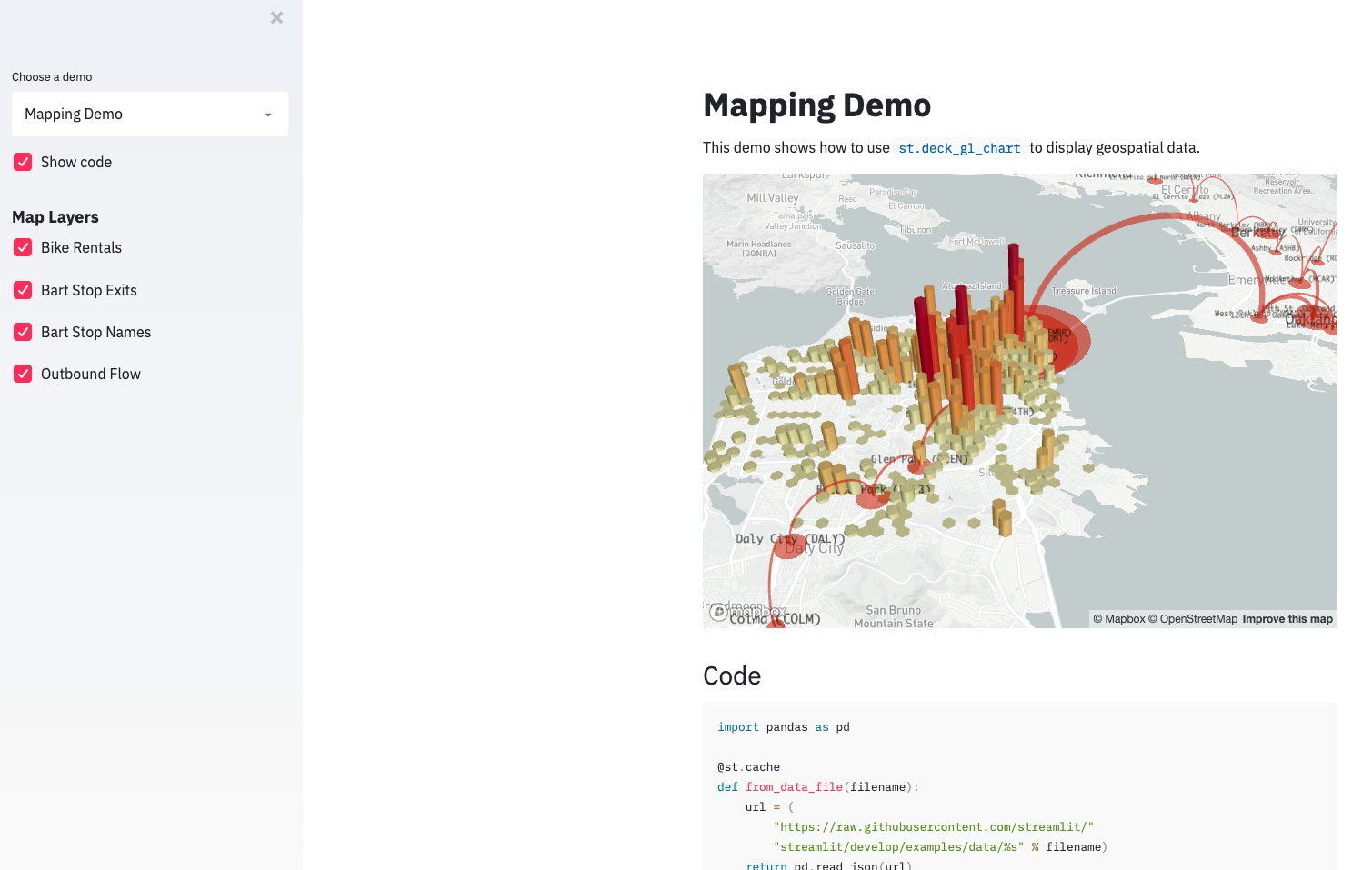Toggle the Bart Stop Exits layer

click(24, 290)
